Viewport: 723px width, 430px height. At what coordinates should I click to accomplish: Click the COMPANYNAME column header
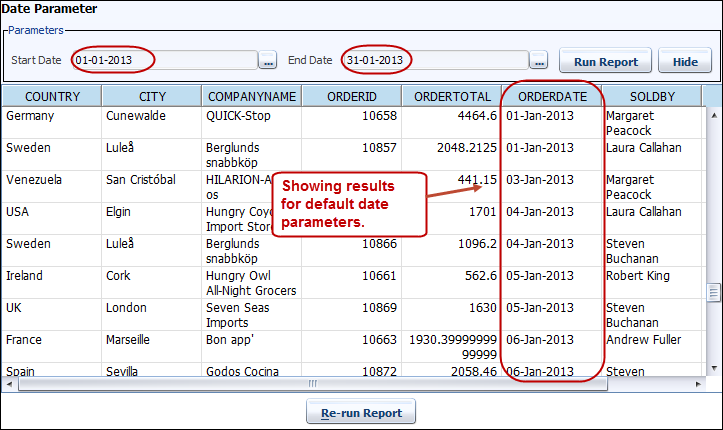[251, 96]
